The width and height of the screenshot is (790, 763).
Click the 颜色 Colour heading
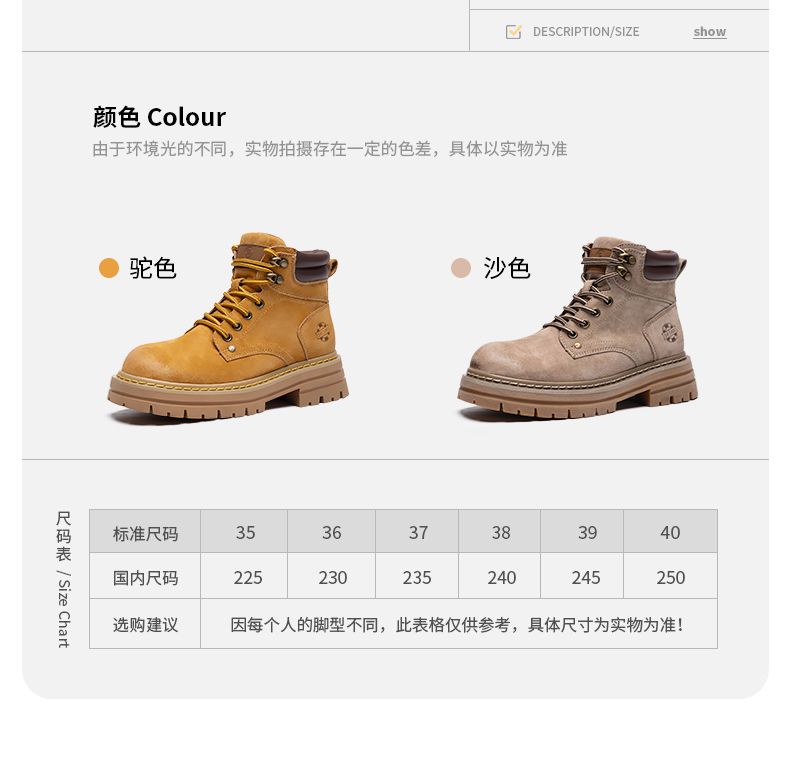pos(159,117)
